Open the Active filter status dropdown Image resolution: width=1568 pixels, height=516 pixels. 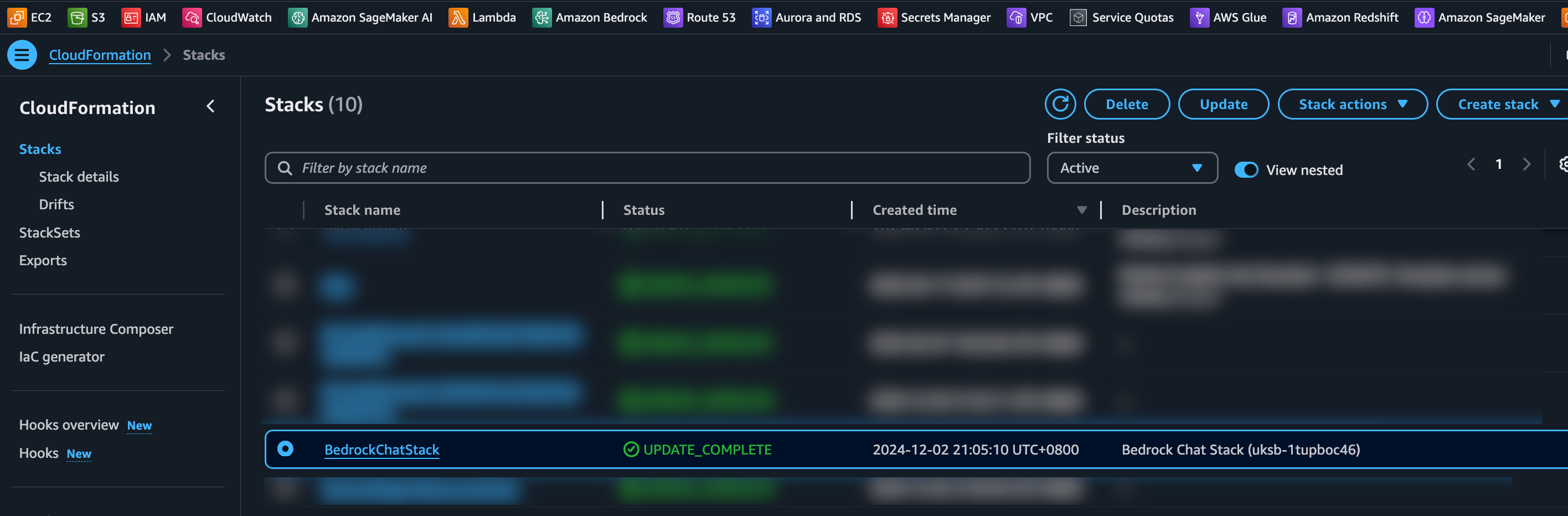[1132, 168]
